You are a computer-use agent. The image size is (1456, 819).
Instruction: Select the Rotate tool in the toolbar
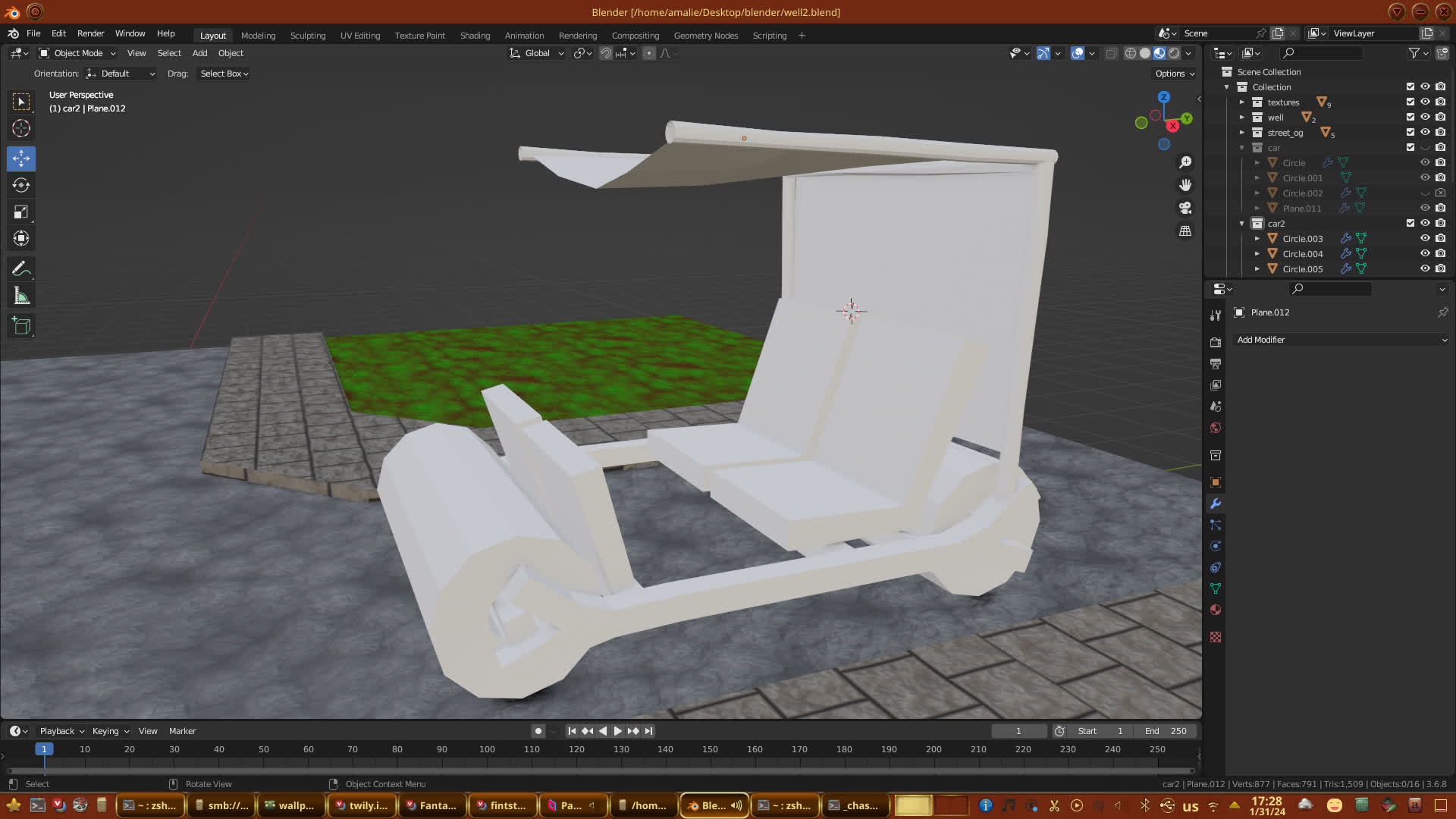pyautogui.click(x=21, y=186)
